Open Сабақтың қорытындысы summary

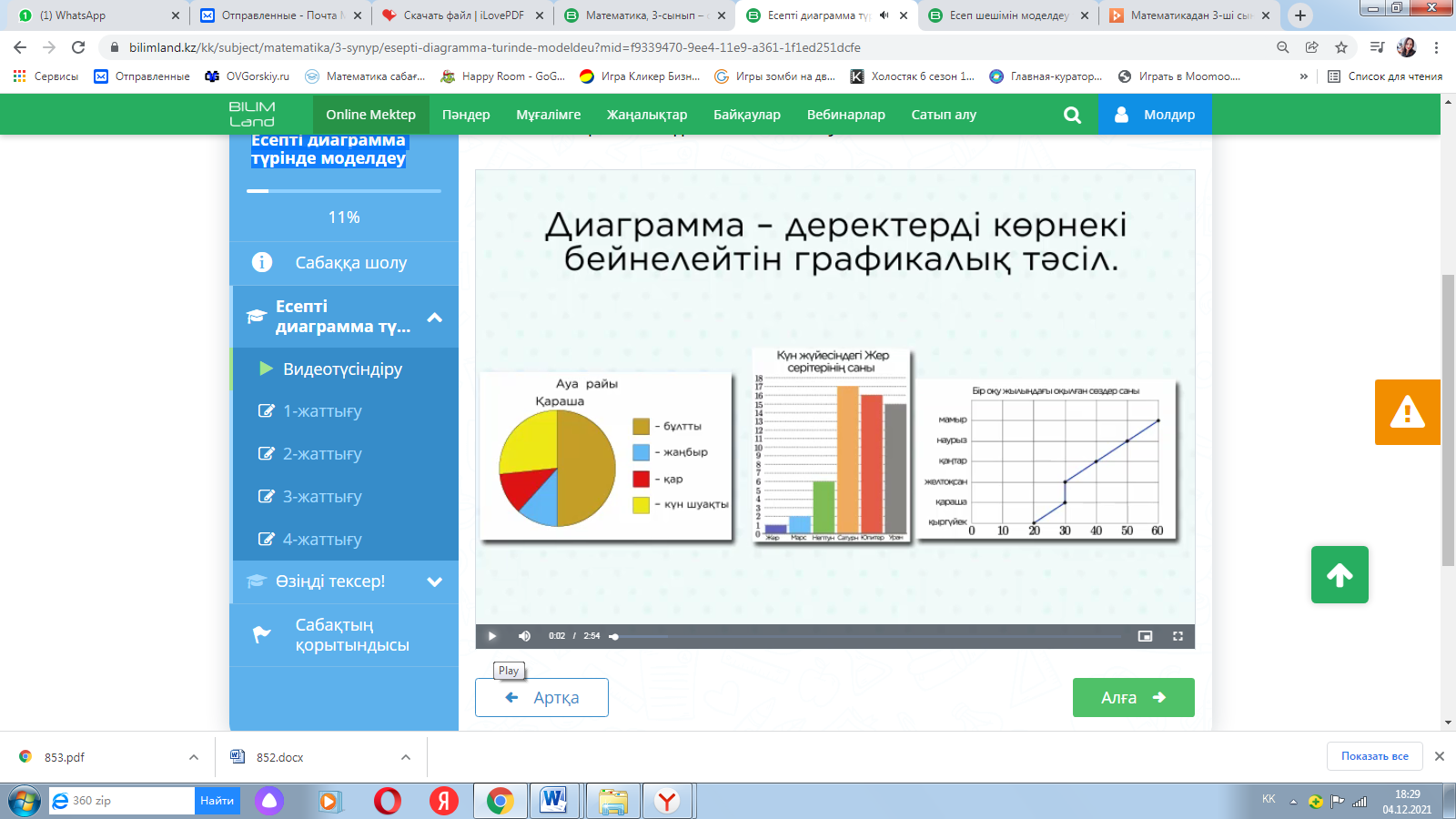(344, 635)
